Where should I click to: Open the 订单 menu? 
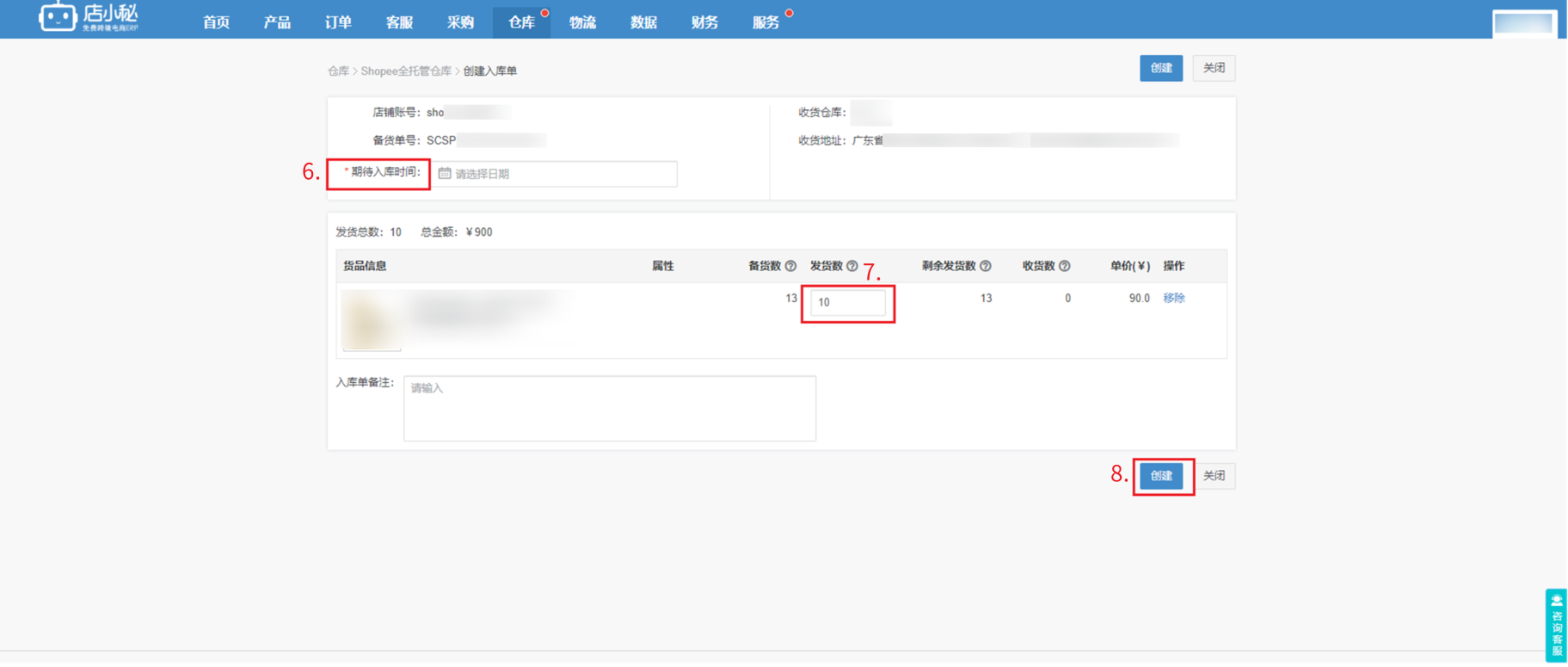338,22
